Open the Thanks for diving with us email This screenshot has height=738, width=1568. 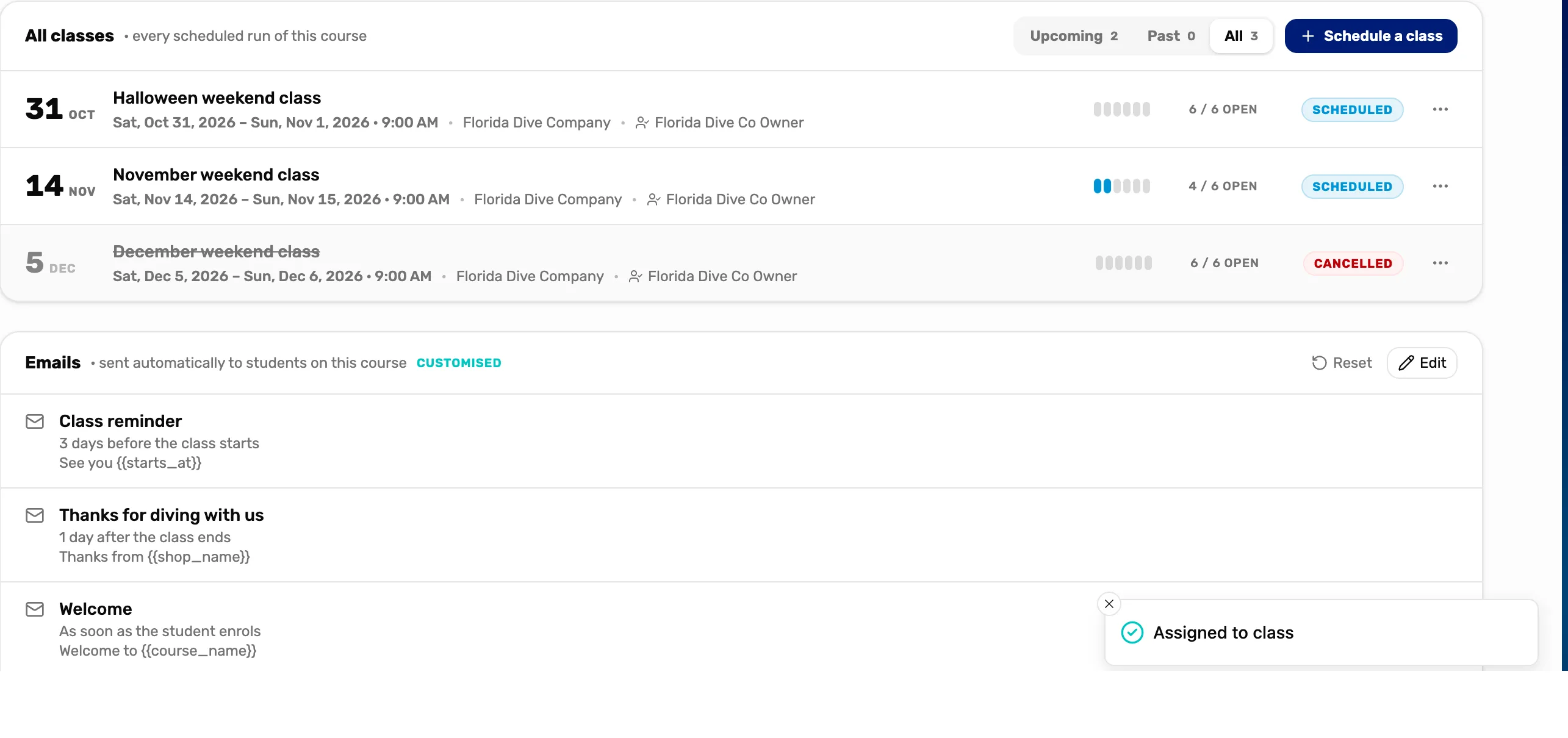pyautogui.click(x=741, y=535)
